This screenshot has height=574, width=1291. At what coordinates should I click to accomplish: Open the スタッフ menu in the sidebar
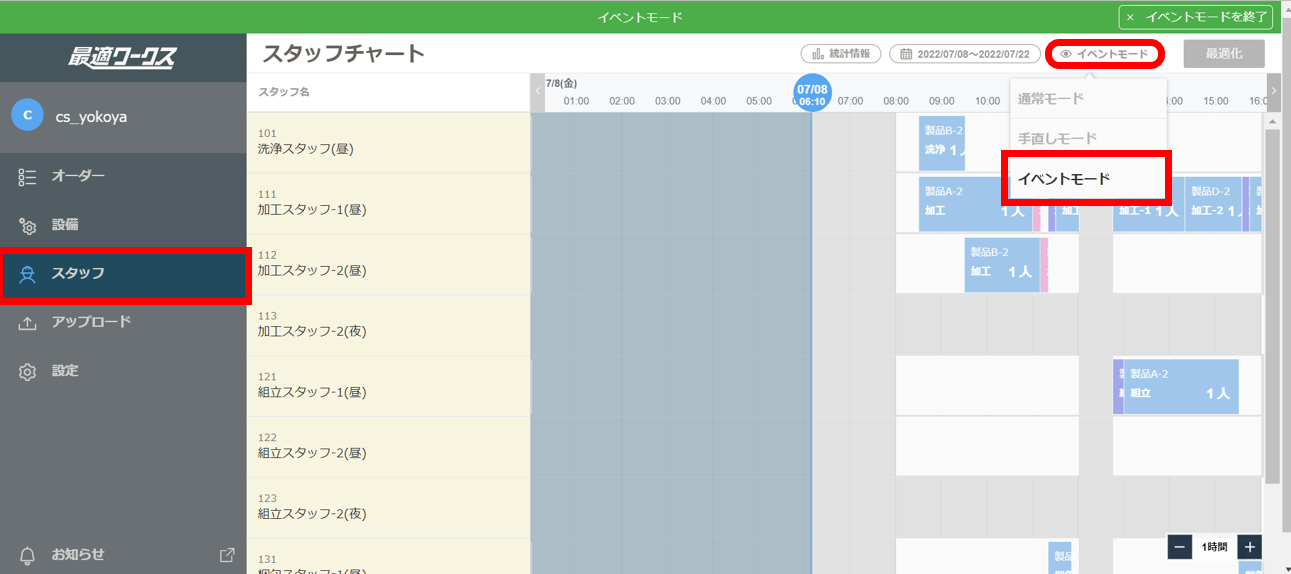point(123,274)
